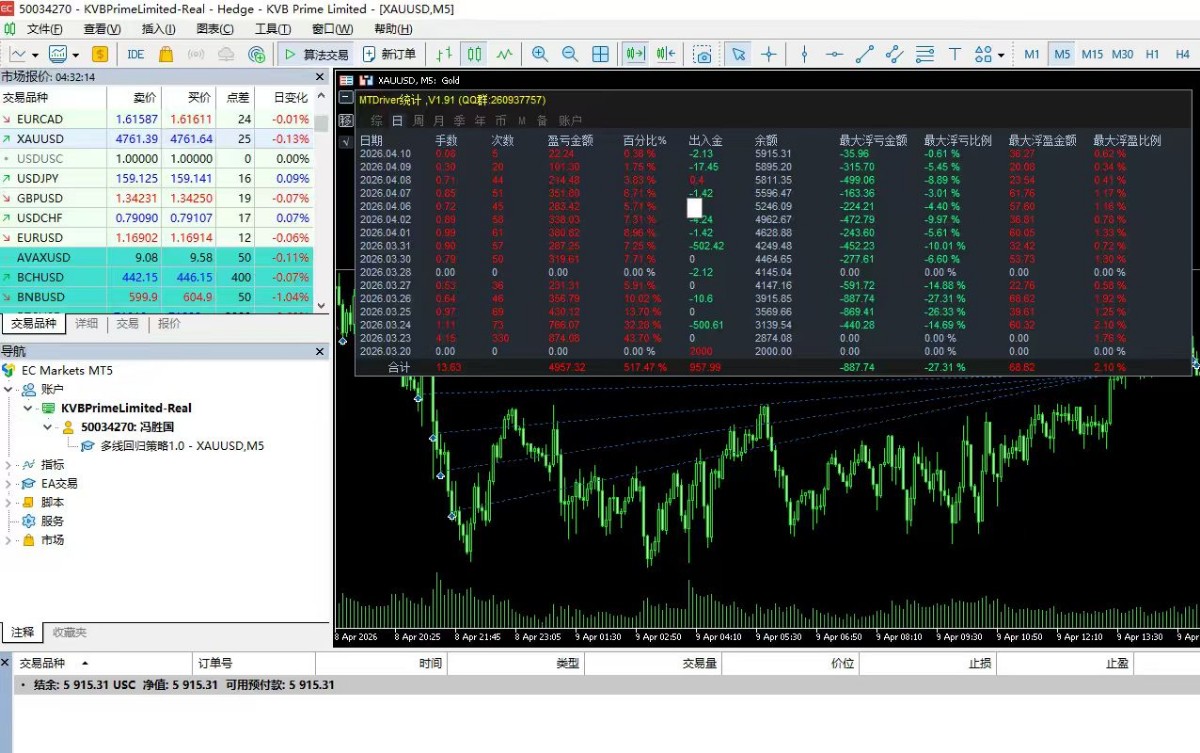This screenshot has height=753, width=1200.
Task: Click the market shopping bag icon
Action: point(166,54)
